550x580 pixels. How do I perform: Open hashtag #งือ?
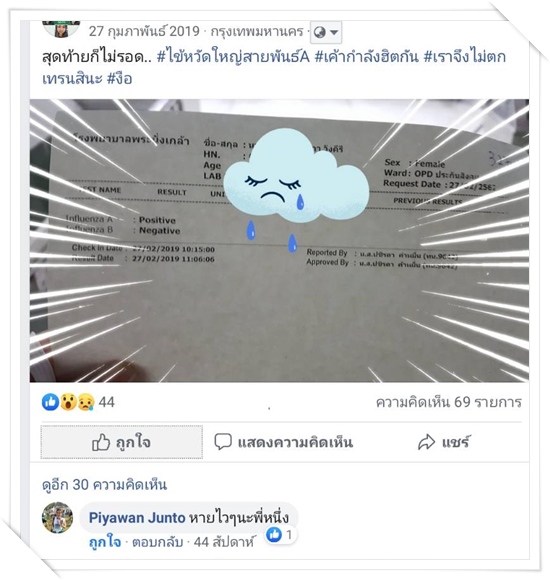point(119,78)
